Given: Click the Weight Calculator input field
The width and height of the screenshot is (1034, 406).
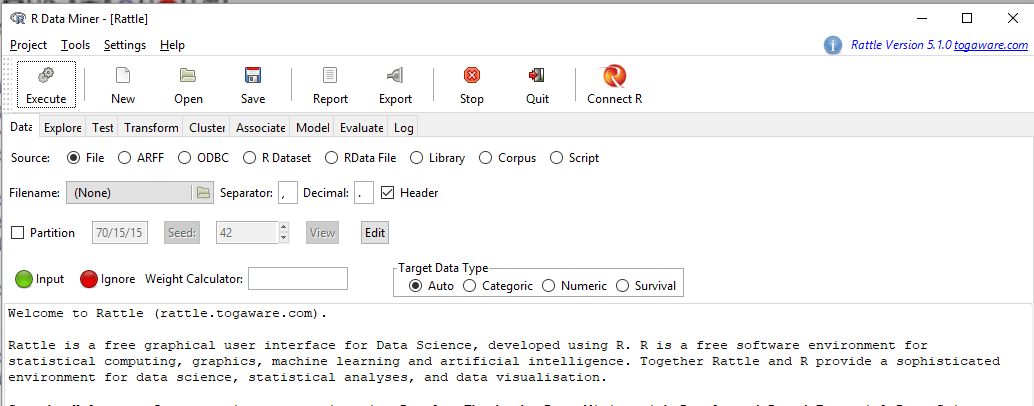Looking at the screenshot, I should point(298,279).
